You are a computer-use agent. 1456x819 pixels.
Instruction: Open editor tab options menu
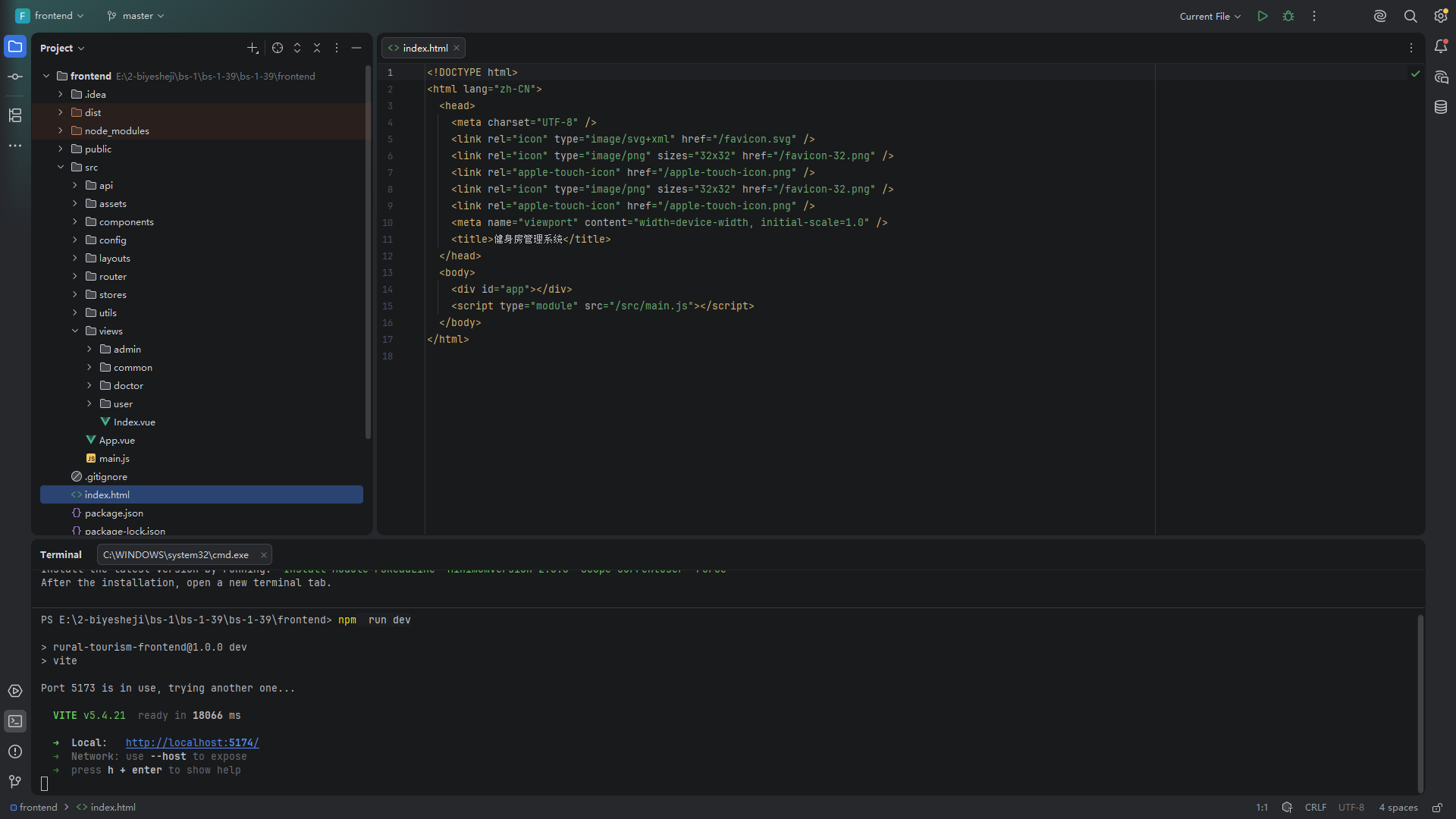[x=1411, y=48]
